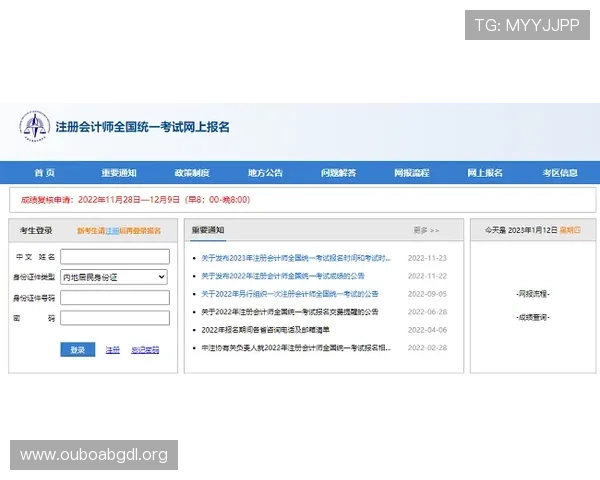Click the date 2022-11-23 in the notice list
The height and width of the screenshot is (480, 600).
coord(427,258)
